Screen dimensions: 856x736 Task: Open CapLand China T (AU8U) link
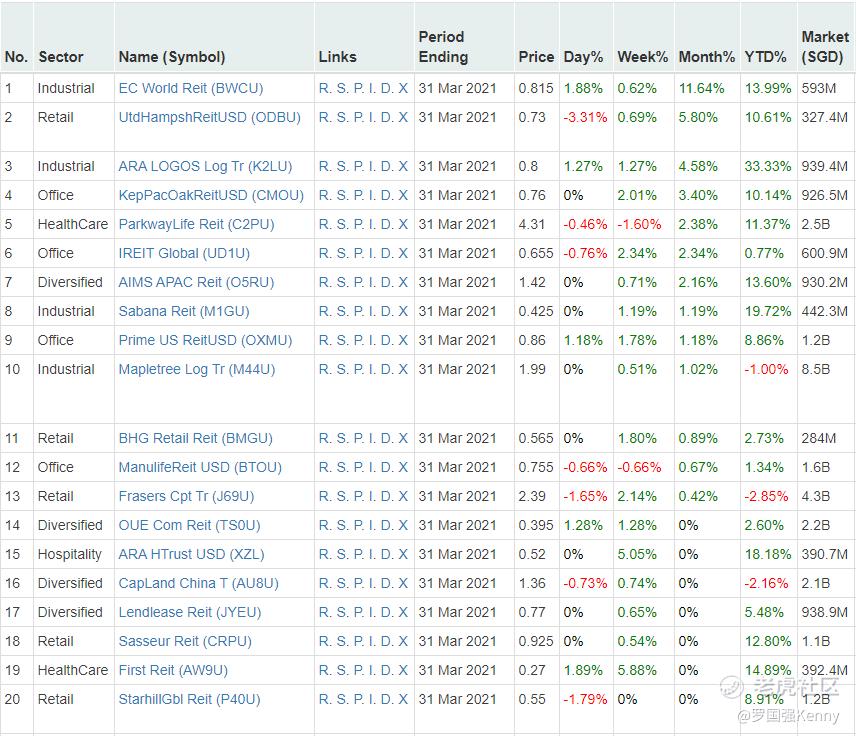click(199, 583)
